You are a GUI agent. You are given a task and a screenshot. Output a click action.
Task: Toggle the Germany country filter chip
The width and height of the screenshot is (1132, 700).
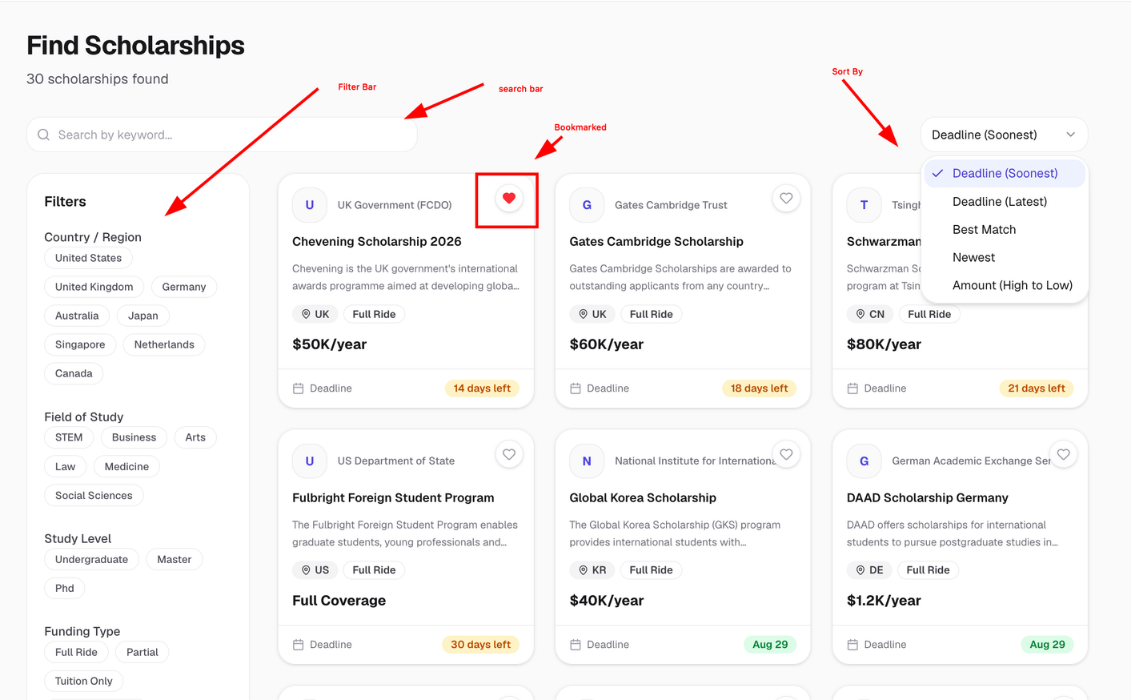(x=184, y=287)
